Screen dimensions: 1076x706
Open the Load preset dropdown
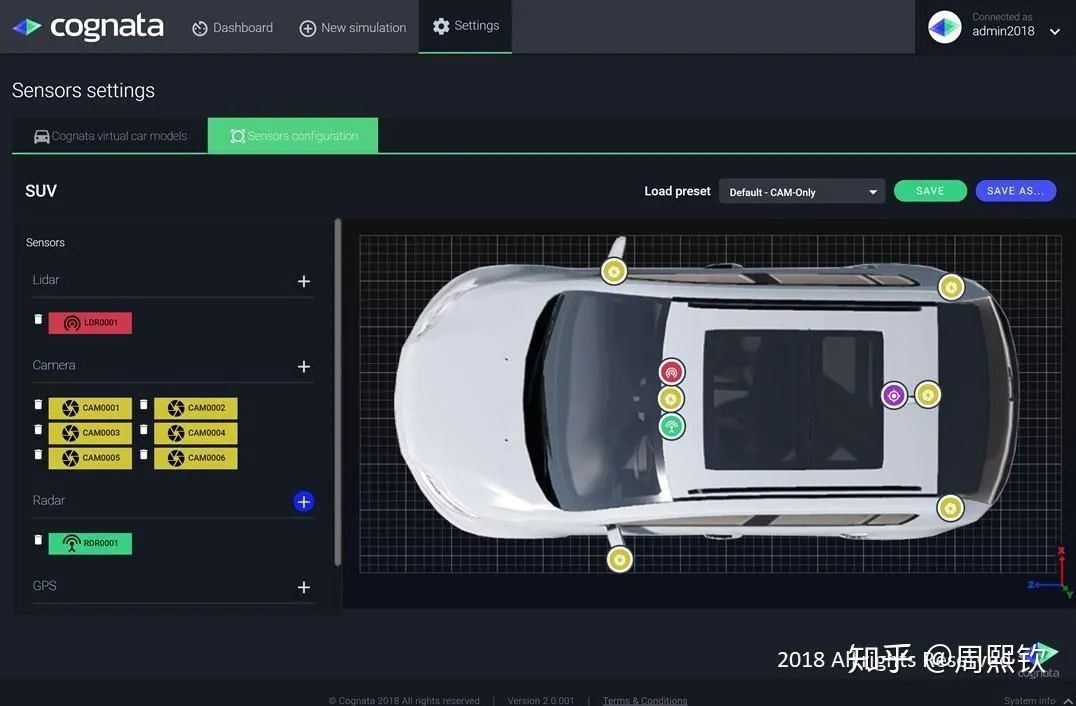click(802, 192)
